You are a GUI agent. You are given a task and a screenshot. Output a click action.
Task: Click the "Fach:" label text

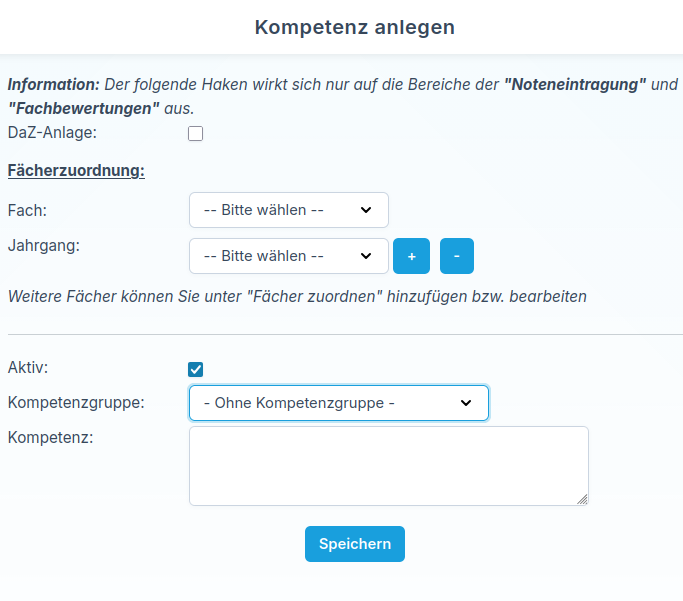(27, 210)
